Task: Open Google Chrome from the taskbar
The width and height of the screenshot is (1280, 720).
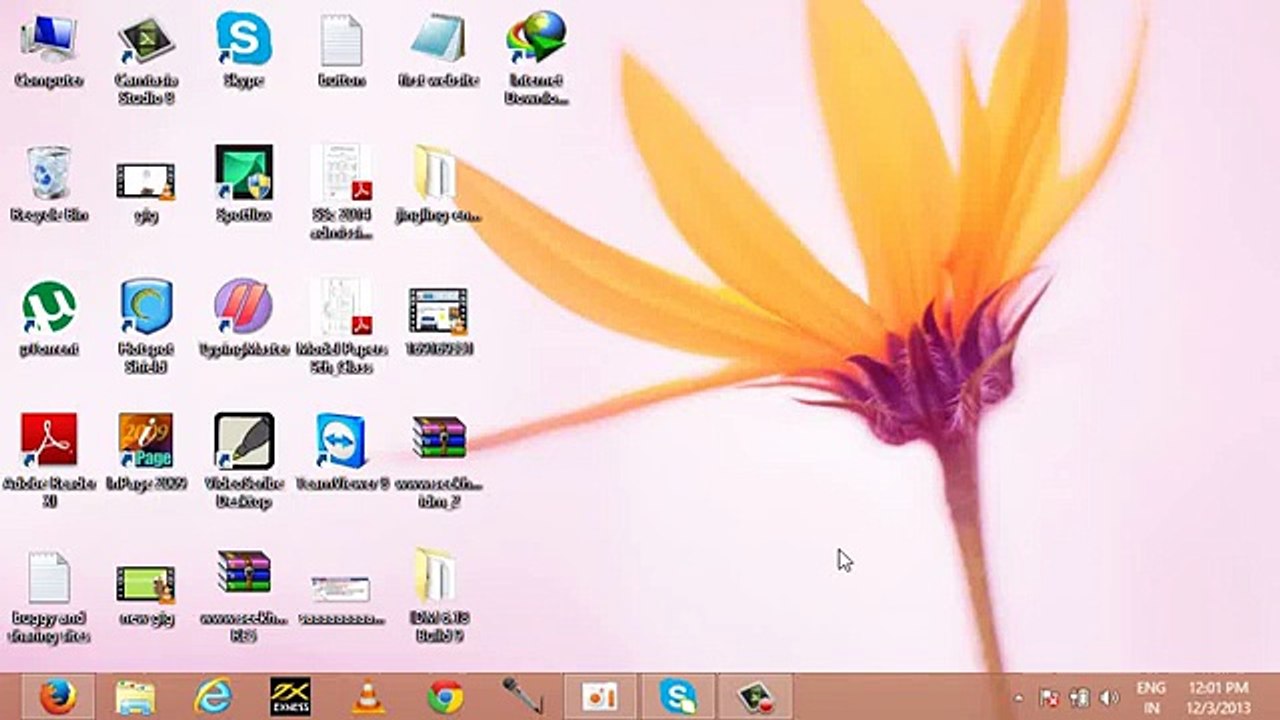Action: 446,696
